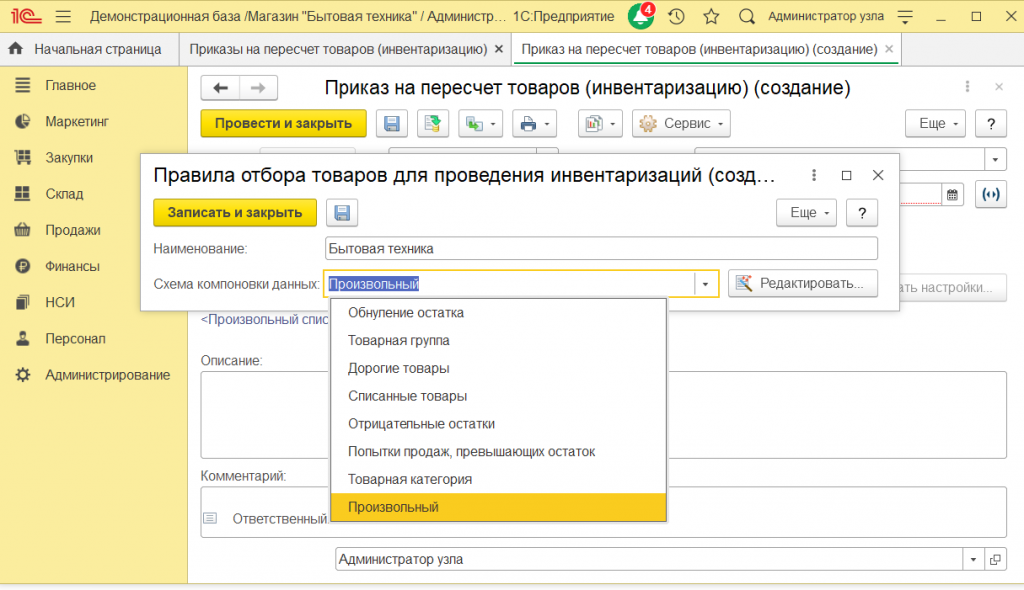This screenshot has width=1024, height=590.
Task: Open the dialog's Еще menu
Action: [x=807, y=213]
